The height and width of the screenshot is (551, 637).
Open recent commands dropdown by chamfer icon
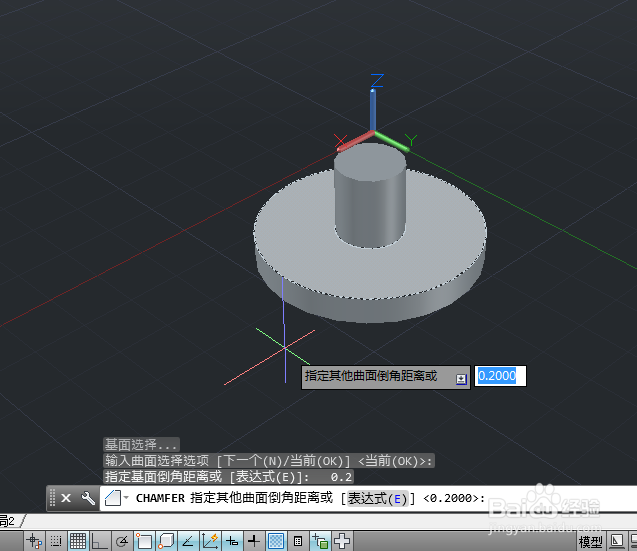coord(126,498)
